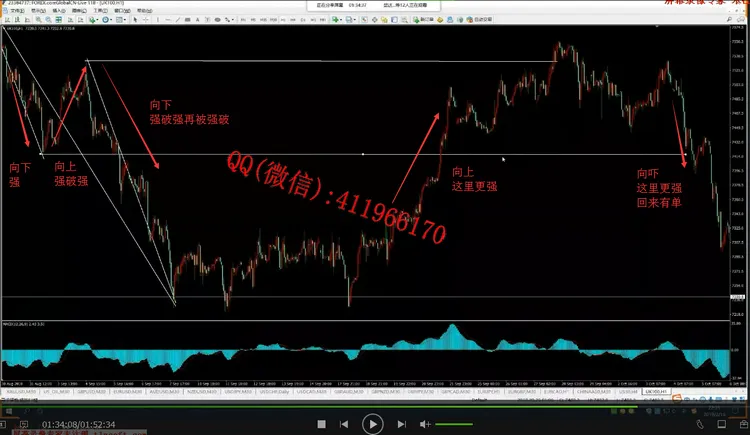Switch to US30,H4 chart tab
The width and height of the screenshot is (750, 435).
coord(628,391)
